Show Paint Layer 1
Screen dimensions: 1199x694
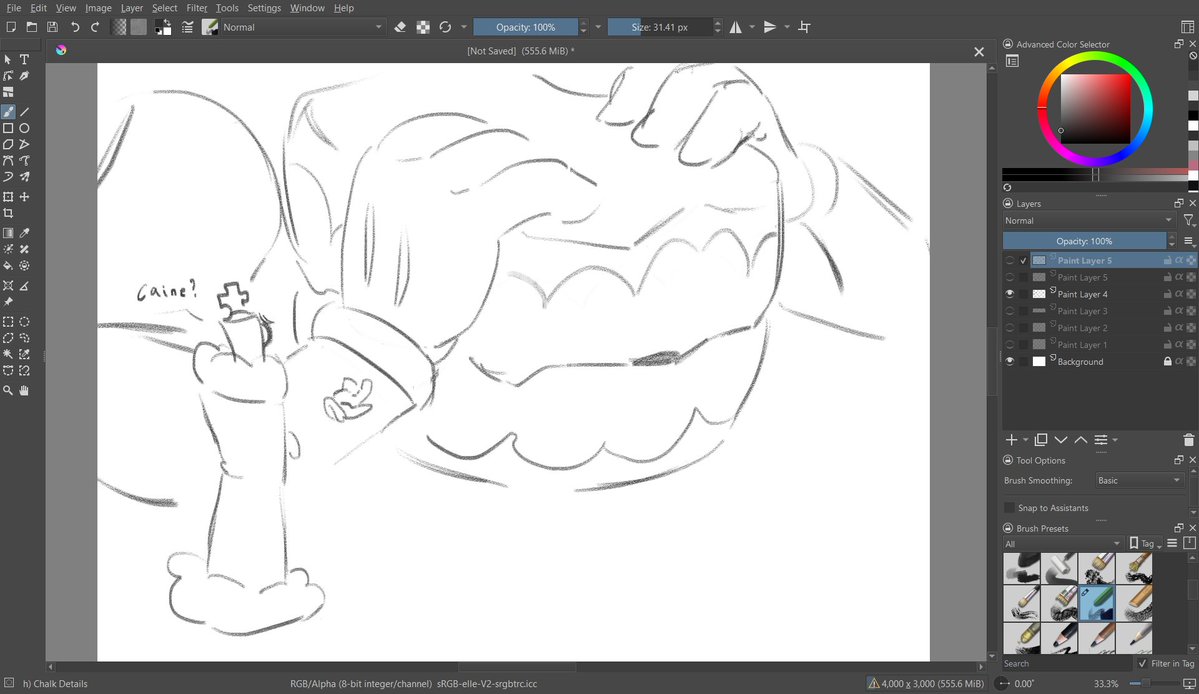tap(1009, 345)
